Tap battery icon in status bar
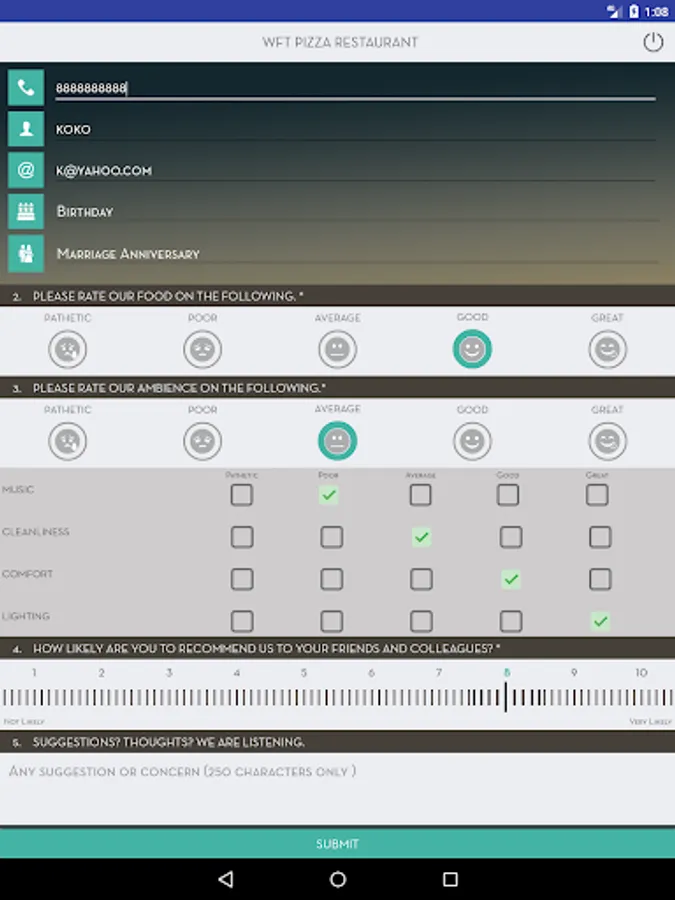This screenshot has height=900, width=675. [x=634, y=11]
